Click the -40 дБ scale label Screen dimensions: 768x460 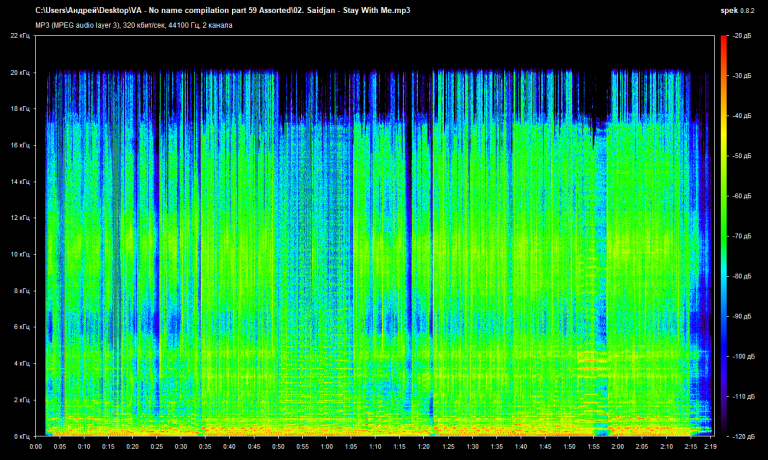(742, 116)
